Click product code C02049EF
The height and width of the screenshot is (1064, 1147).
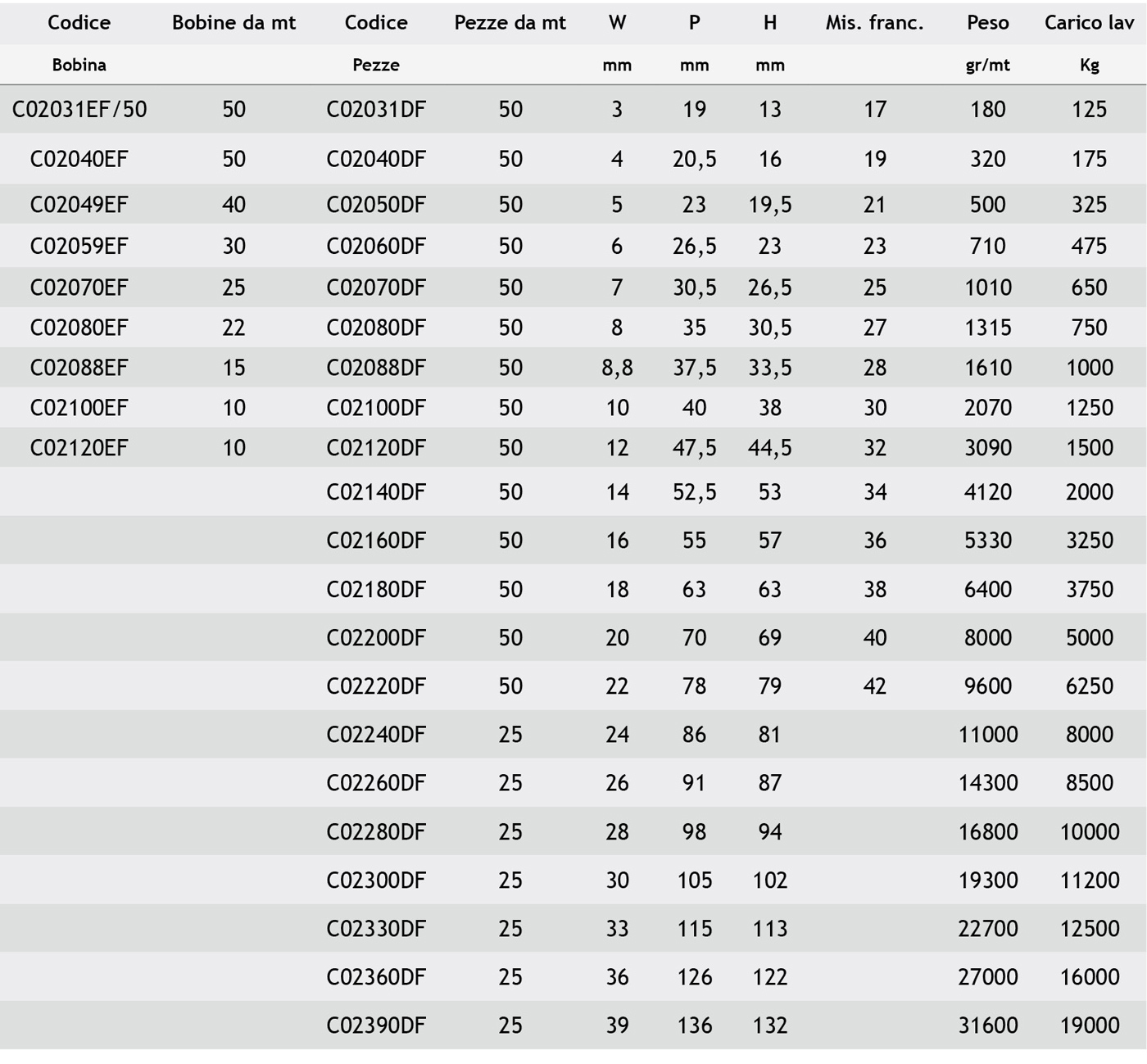pyautogui.click(x=79, y=205)
